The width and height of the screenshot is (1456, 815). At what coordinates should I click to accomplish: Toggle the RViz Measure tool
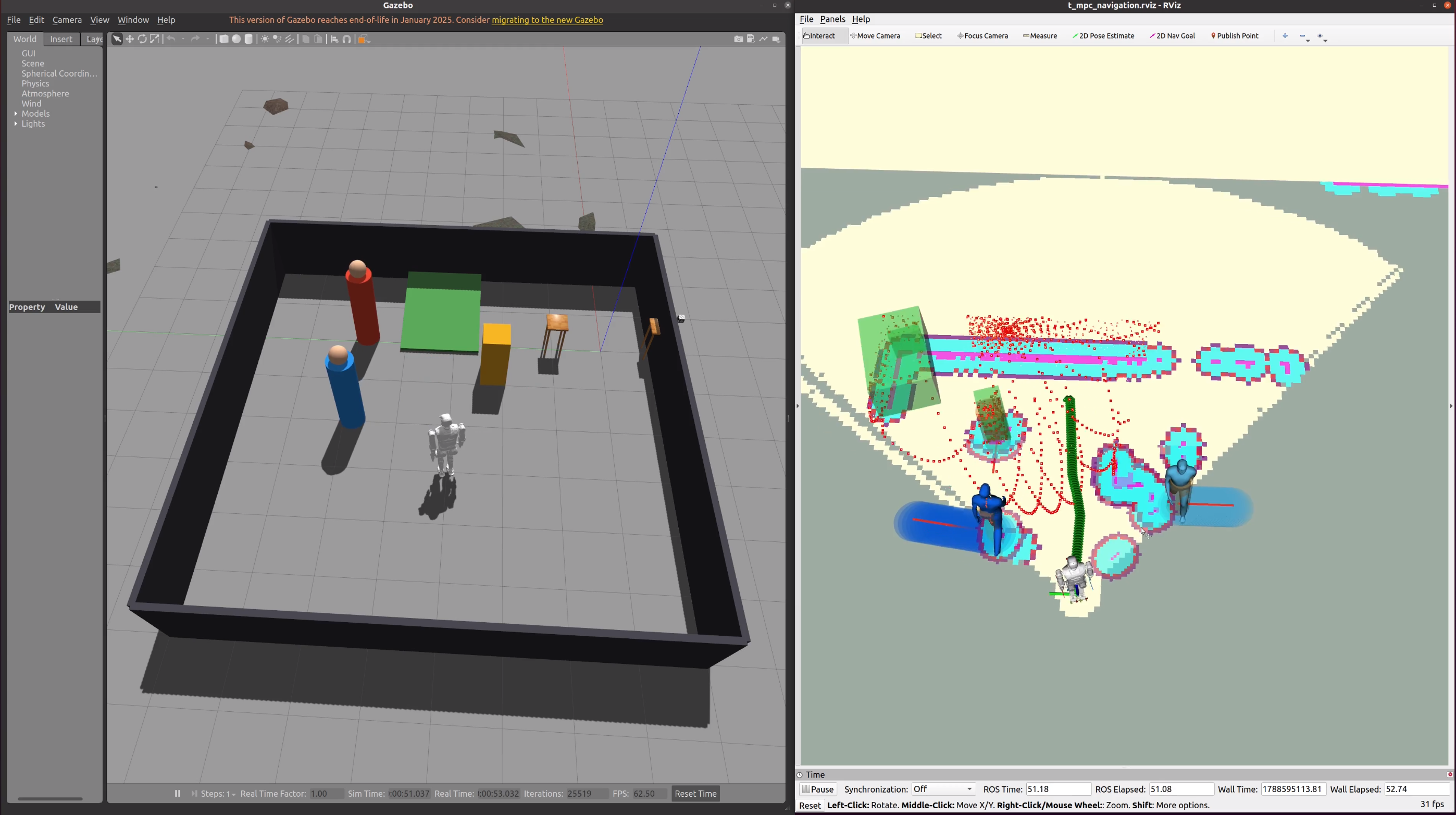[1040, 35]
